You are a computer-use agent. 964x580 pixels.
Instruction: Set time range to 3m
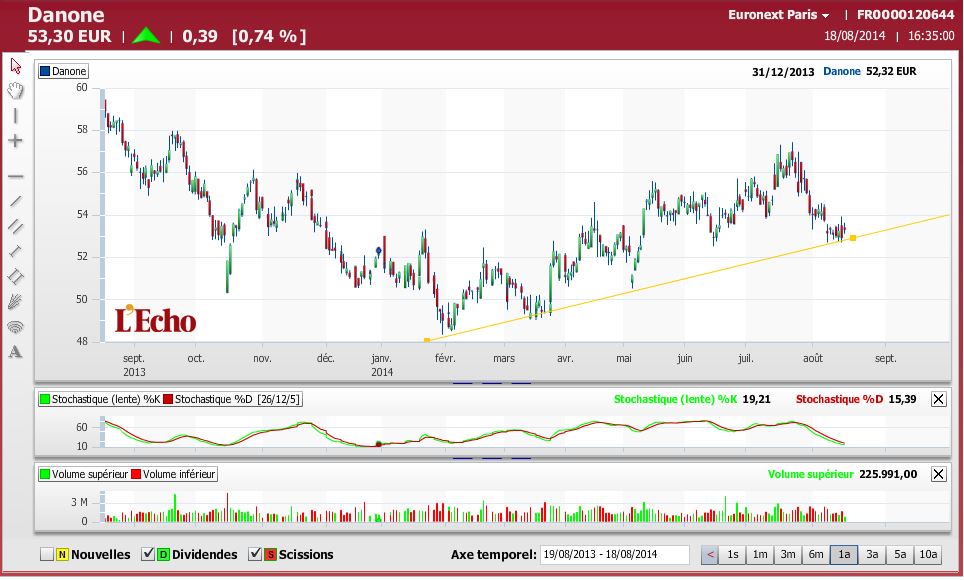pos(788,555)
